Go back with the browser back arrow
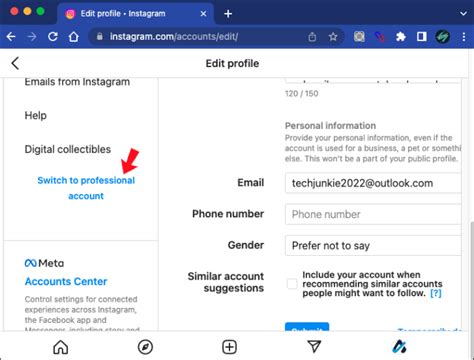Image resolution: width=474 pixels, height=360 pixels. pyautogui.click(x=11, y=36)
